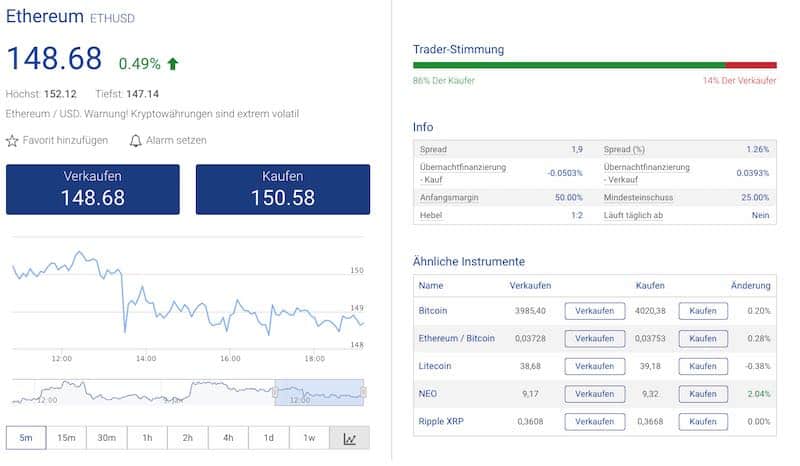
Task: Click the main Ethereum price line chart
Action: [x=188, y=293]
